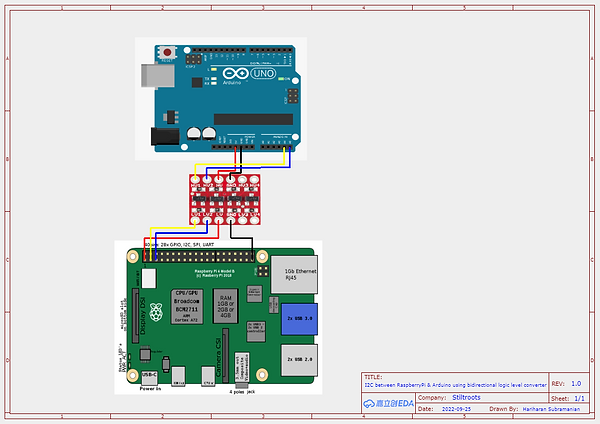
Task: Click the Arduino red RESET button
Action: tap(167, 52)
